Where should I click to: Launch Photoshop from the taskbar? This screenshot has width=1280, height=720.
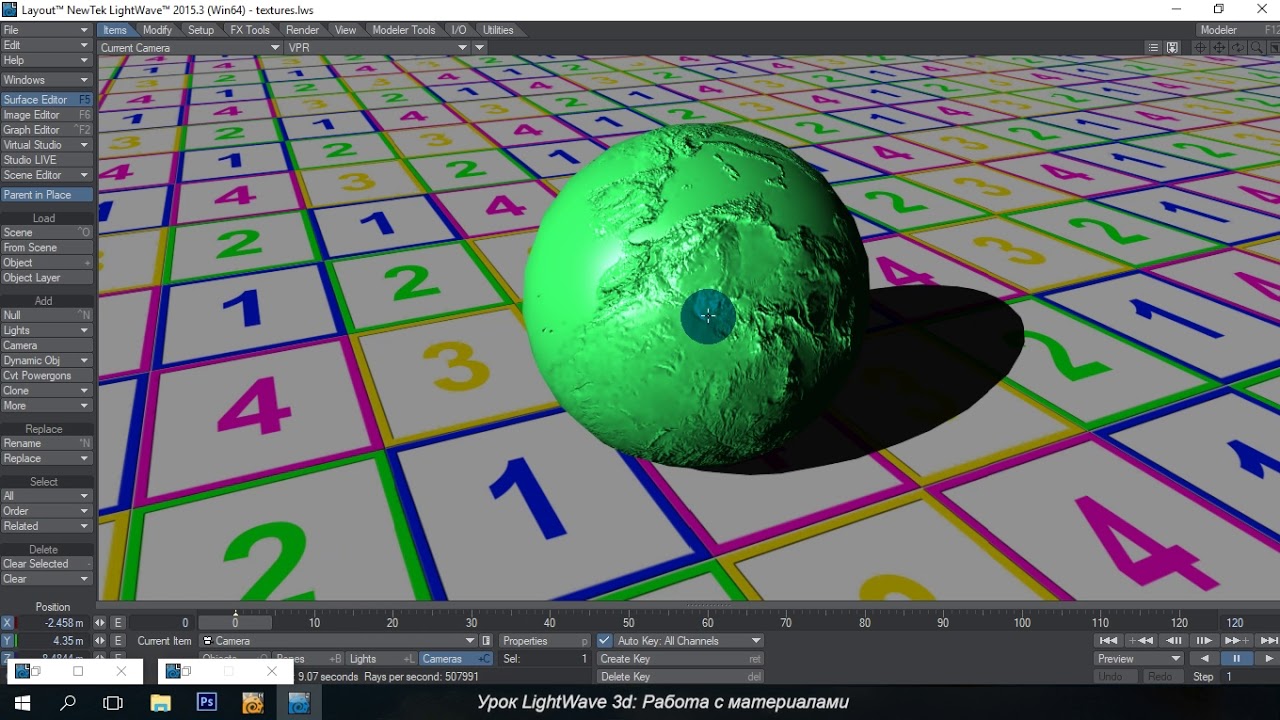point(207,703)
